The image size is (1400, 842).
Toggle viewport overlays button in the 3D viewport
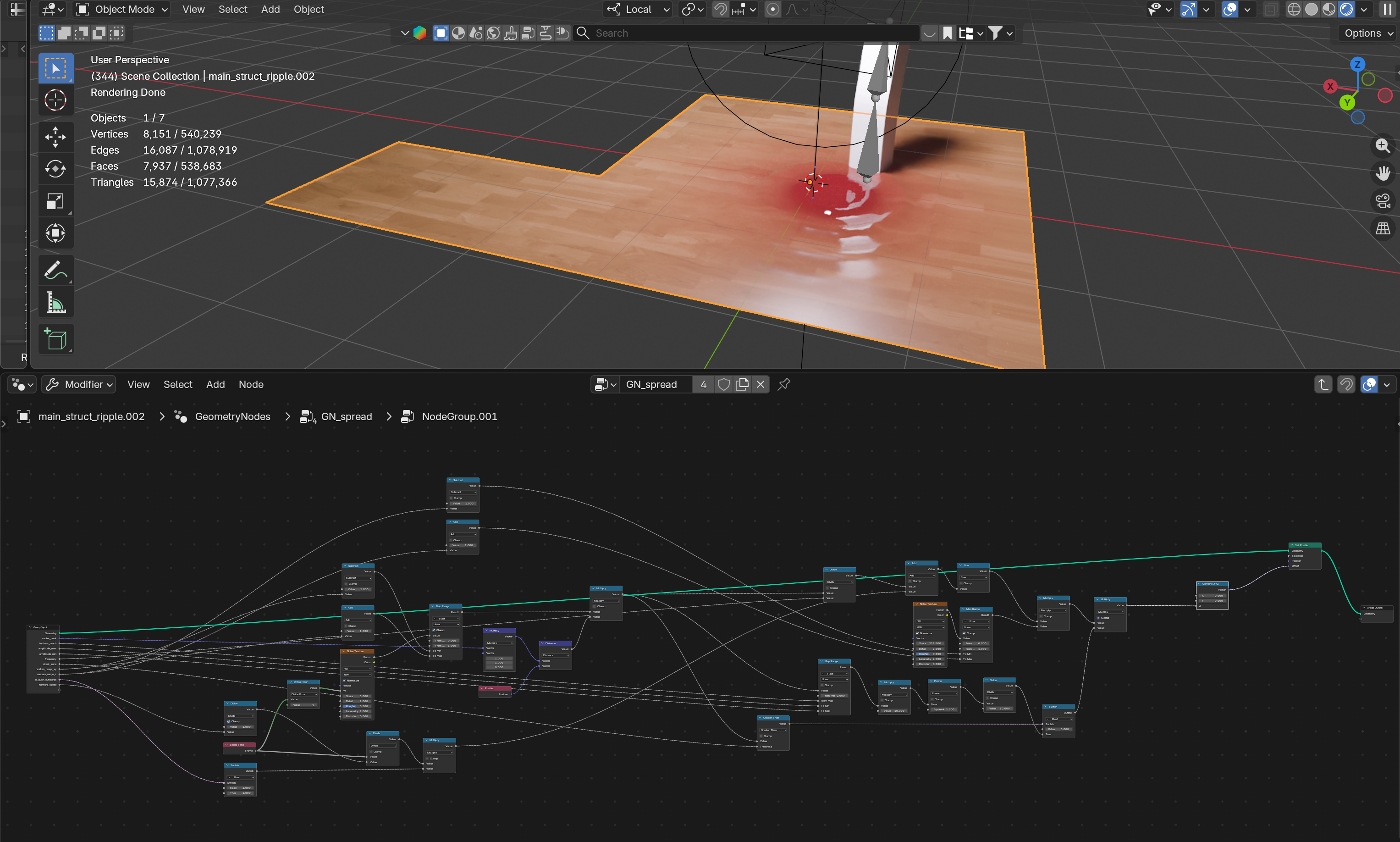tap(1229, 9)
